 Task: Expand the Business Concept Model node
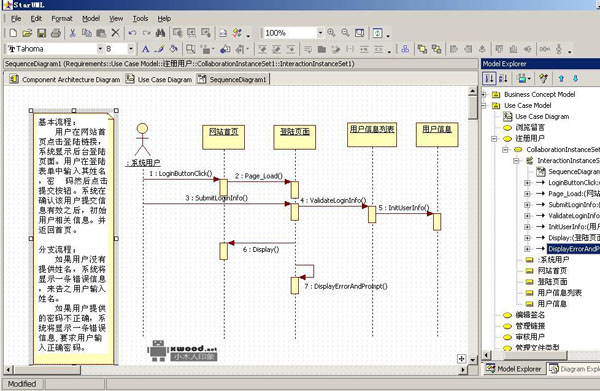coord(484,94)
